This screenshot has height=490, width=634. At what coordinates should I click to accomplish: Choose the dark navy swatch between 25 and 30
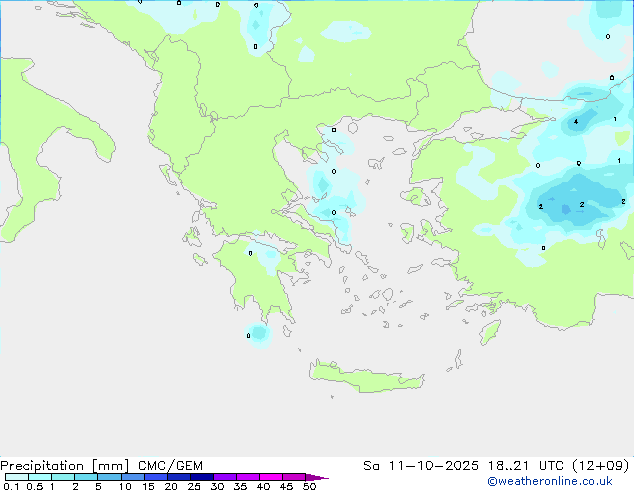202,477
